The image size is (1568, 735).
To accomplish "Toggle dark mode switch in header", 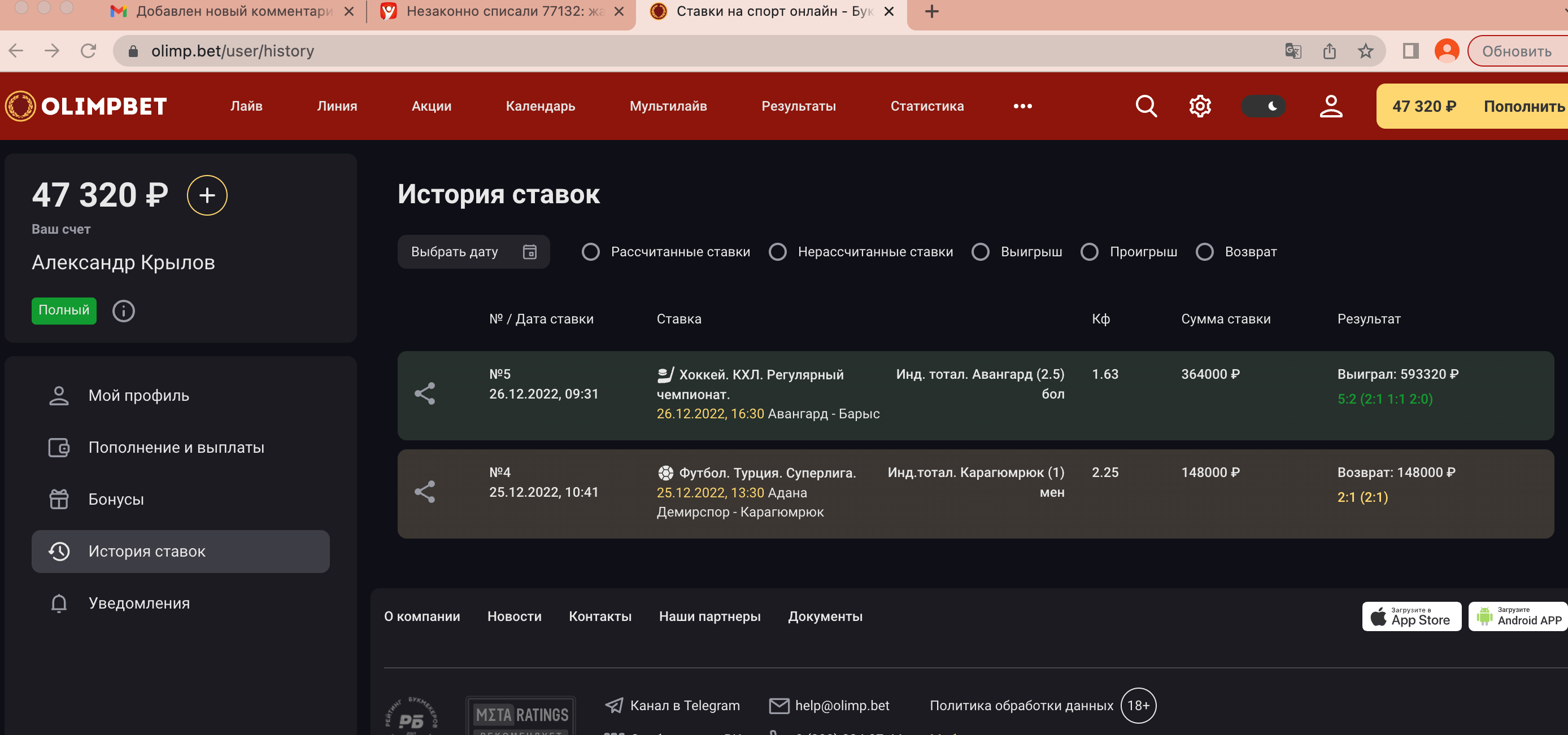I will coord(1264,106).
